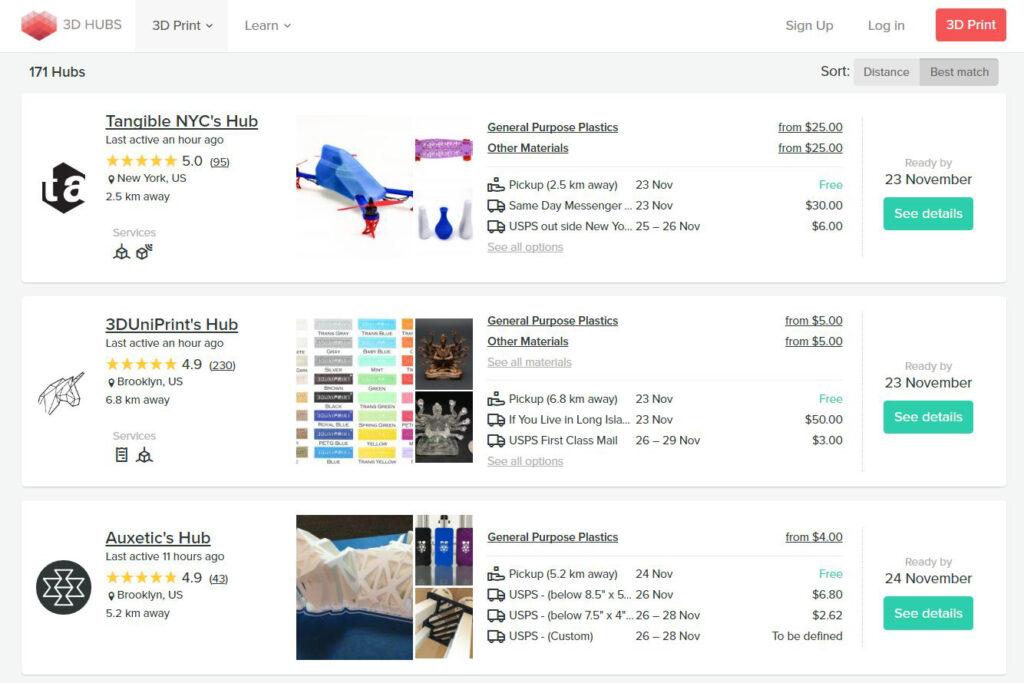Screen dimensions: 1024x683
Task: Click document service icon under 3DUniPrint's Hub
Action: [121, 455]
